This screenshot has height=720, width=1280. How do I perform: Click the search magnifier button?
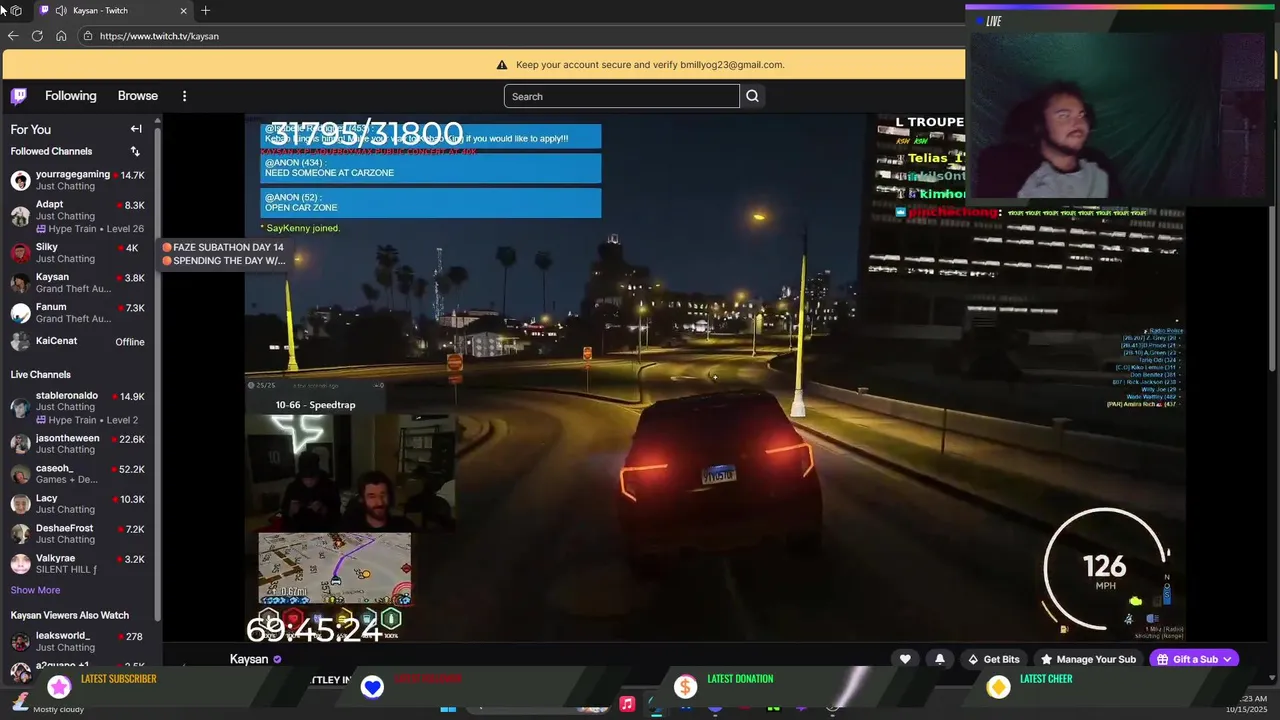[752, 96]
